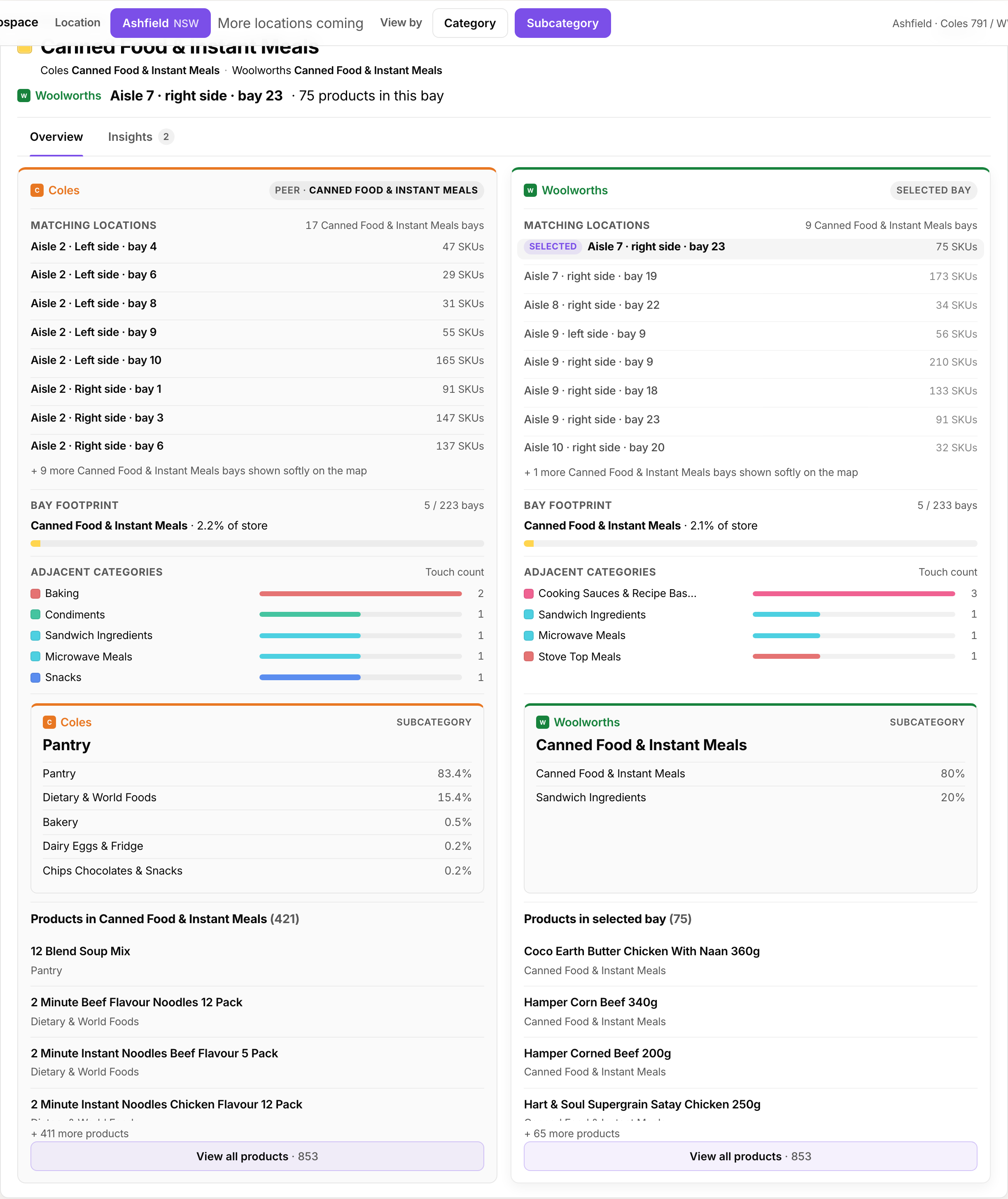Screen dimensions: 1008x1199
Task: Select Coles Aisle 2 Right side bay 6
Action: click(257, 446)
